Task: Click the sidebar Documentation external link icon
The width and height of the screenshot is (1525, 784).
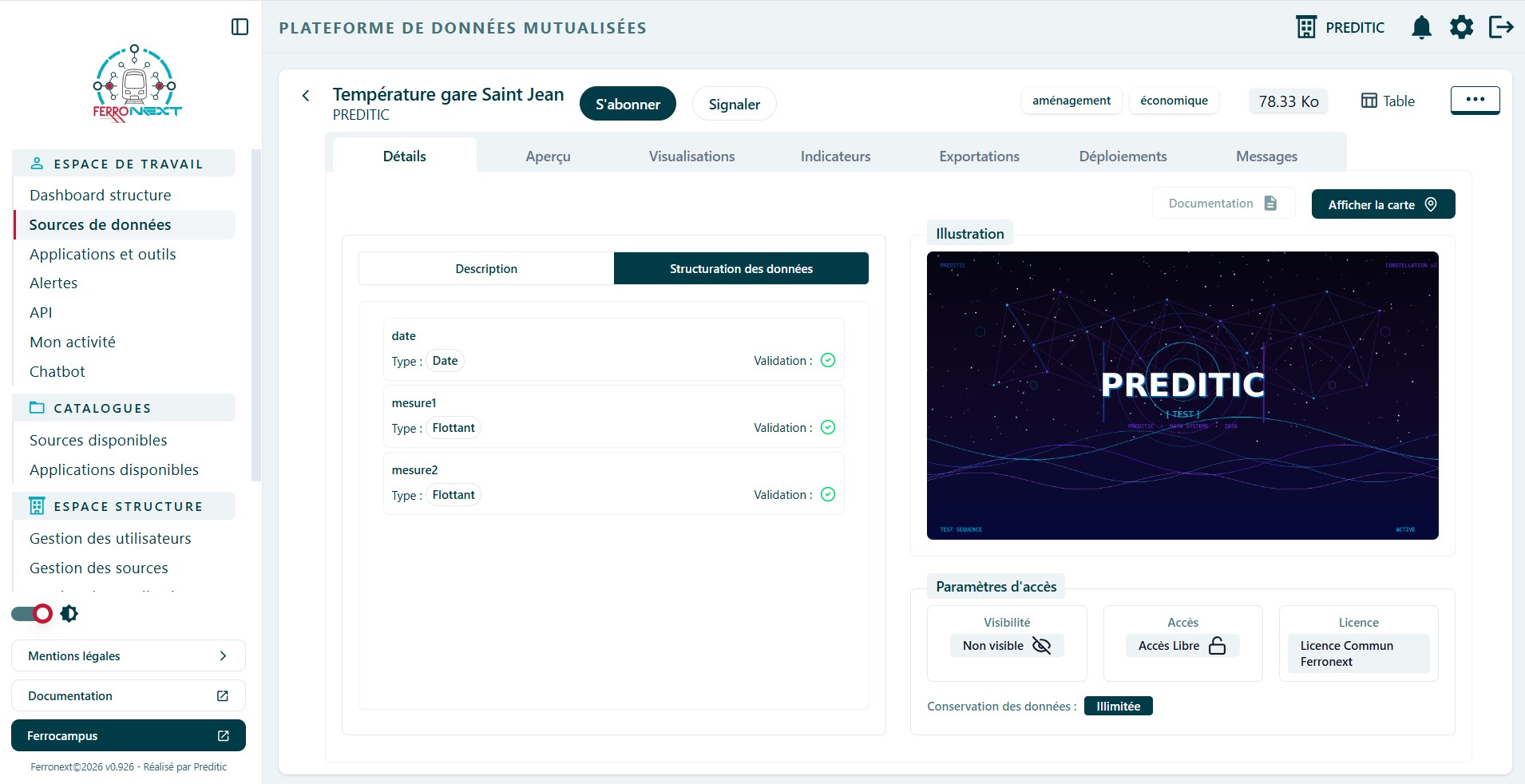Action: click(x=223, y=695)
